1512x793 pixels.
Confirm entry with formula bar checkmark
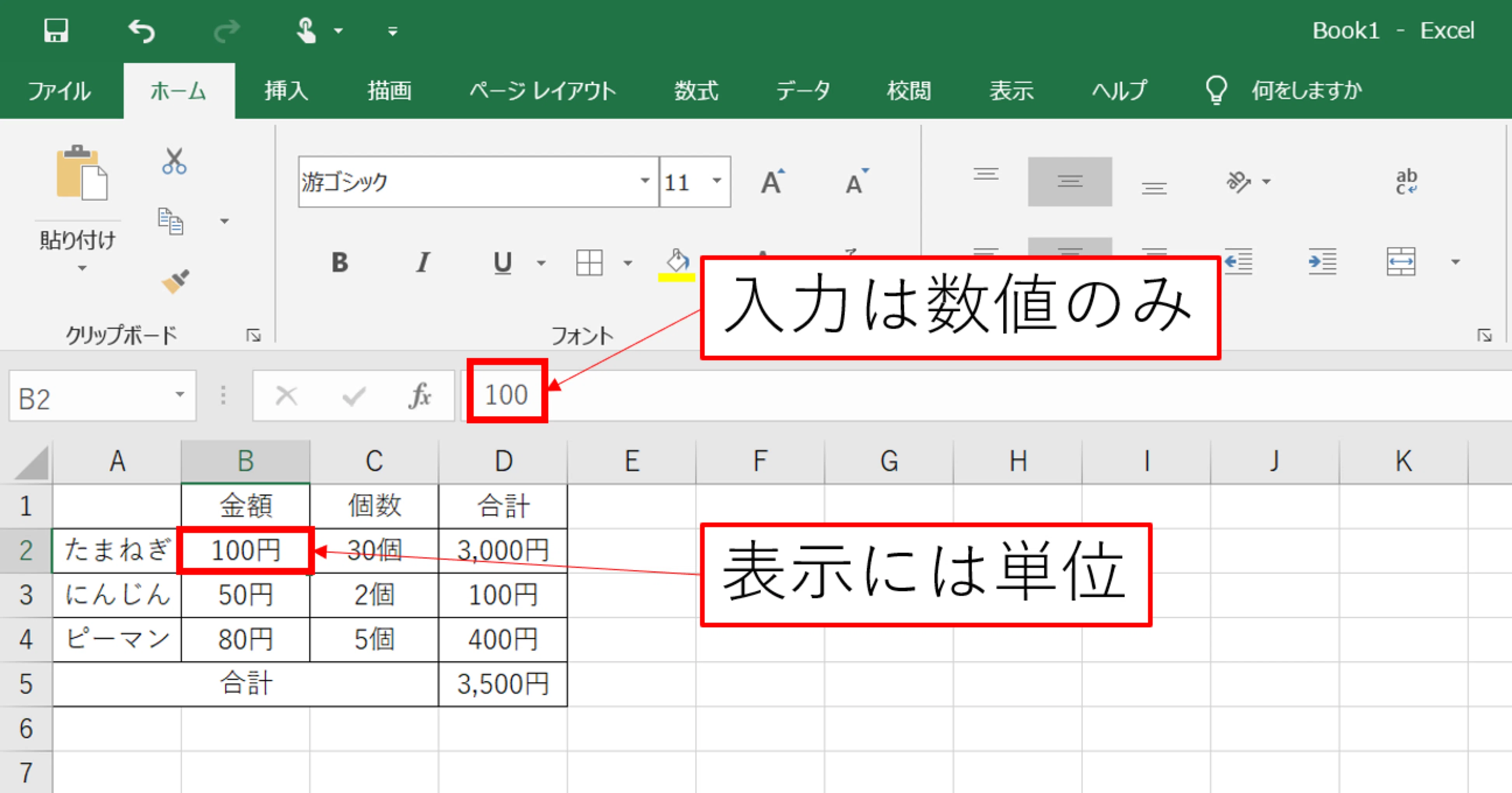click(354, 396)
